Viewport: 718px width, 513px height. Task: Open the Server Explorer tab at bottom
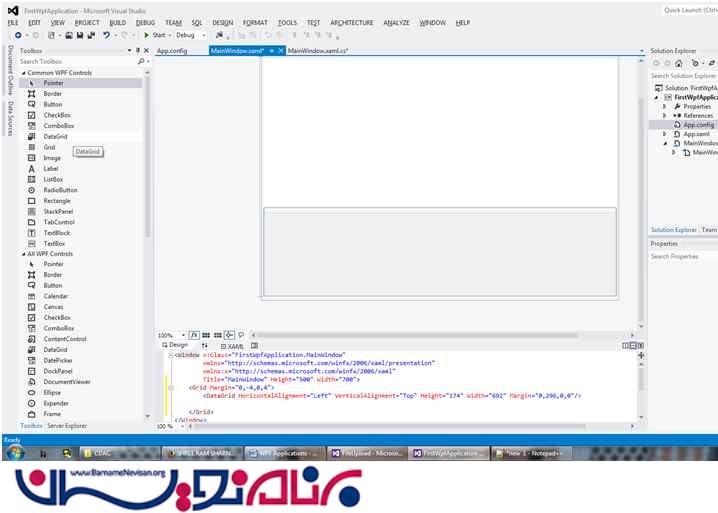click(x=67, y=425)
